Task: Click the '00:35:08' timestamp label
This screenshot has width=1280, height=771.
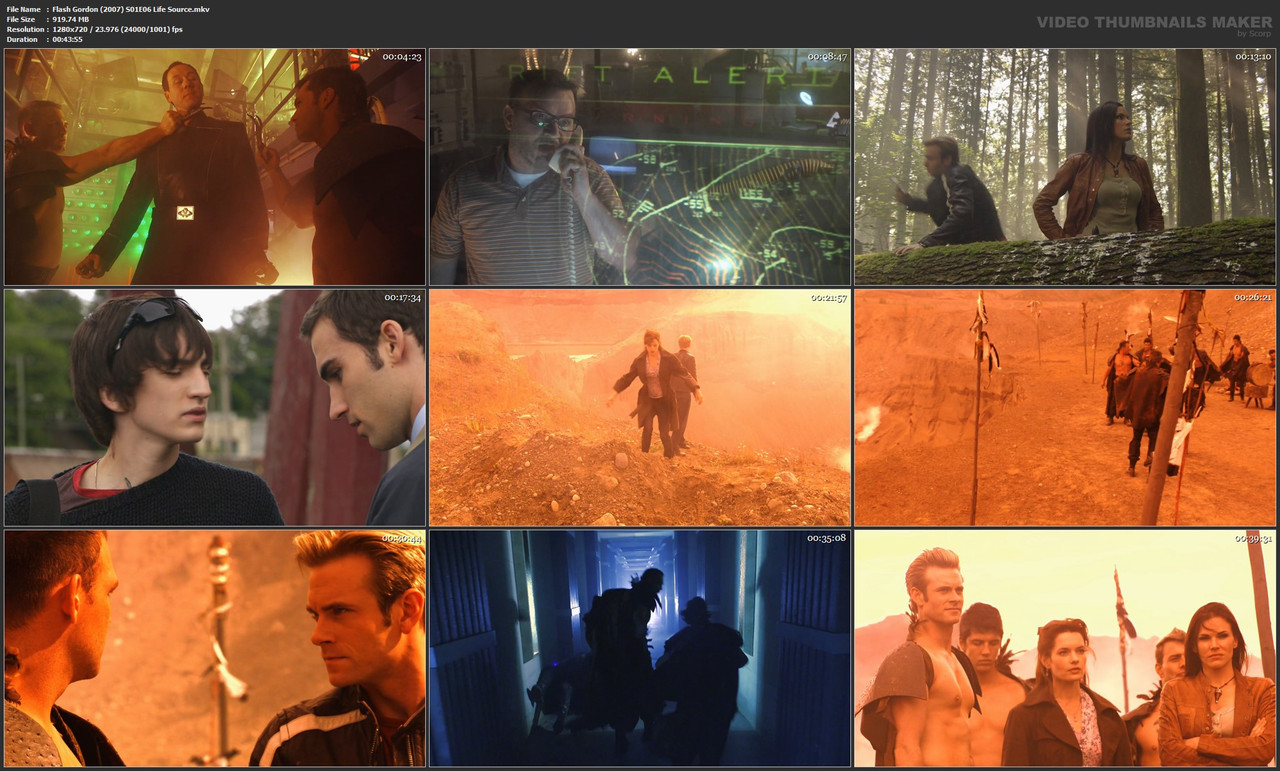Action: pyautogui.click(x=827, y=539)
